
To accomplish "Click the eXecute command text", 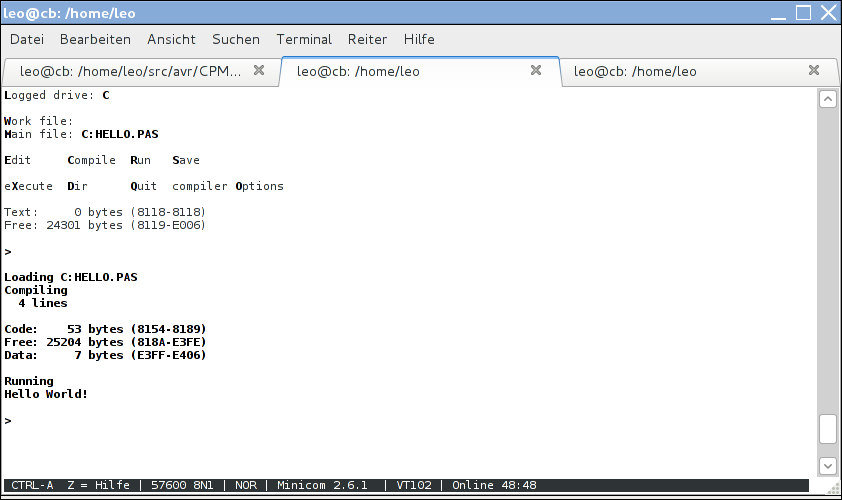I will click(28, 186).
